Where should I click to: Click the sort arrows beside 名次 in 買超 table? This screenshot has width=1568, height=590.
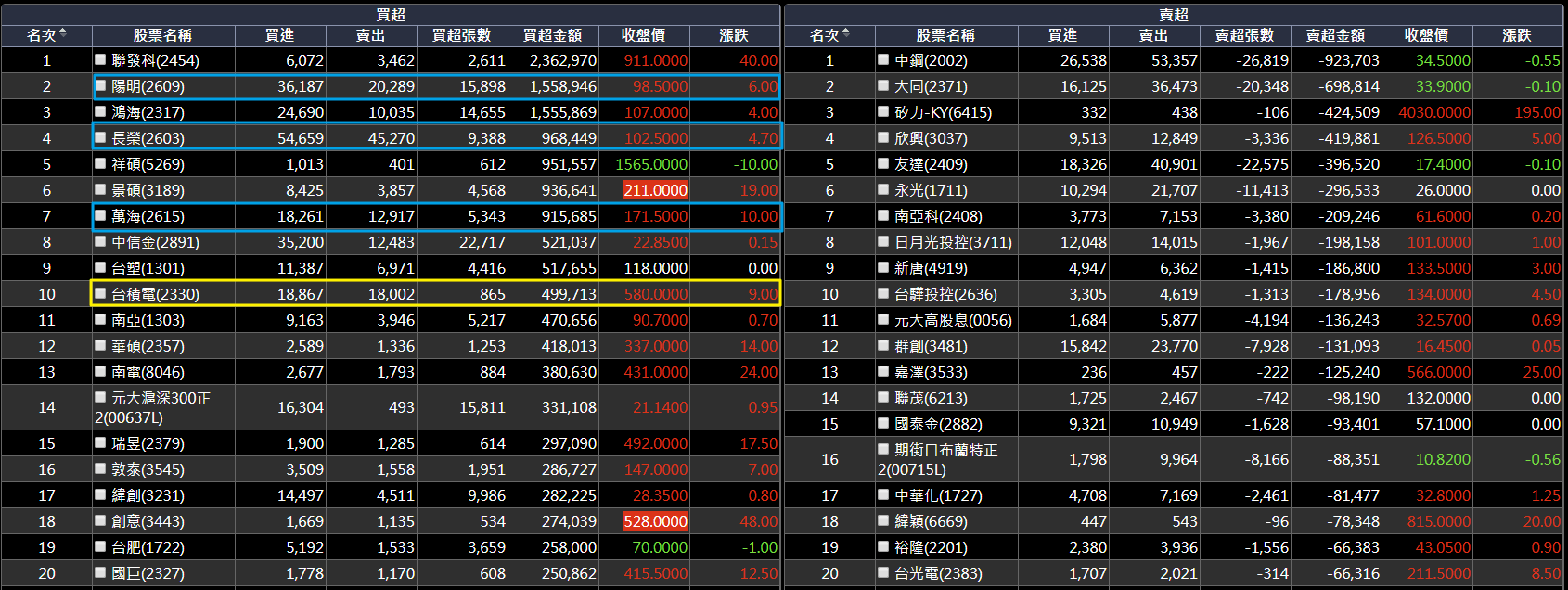point(63,34)
